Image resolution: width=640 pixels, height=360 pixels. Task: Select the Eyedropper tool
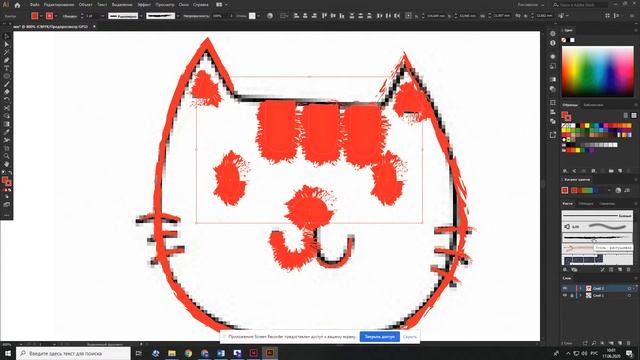pyautogui.click(x=7, y=132)
